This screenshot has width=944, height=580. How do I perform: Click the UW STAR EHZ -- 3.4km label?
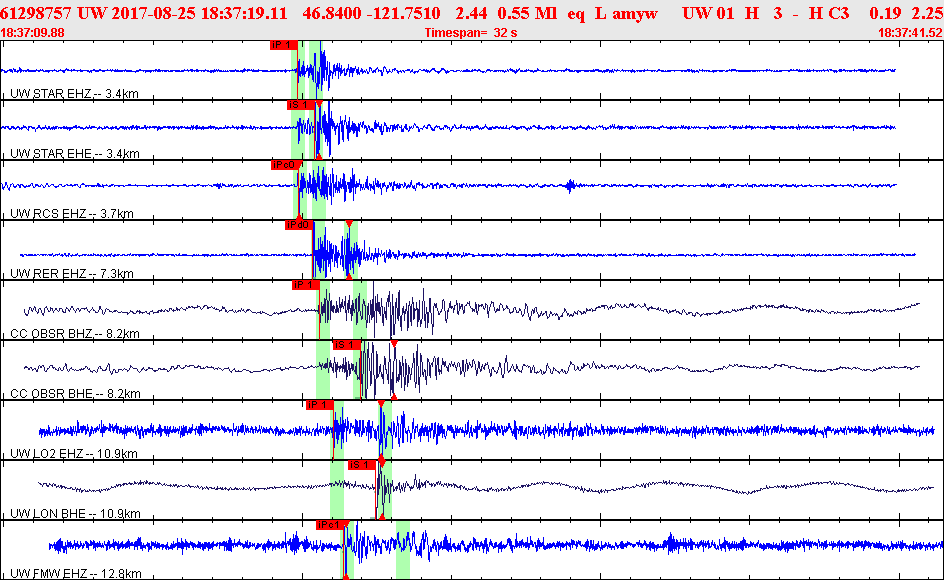point(74,94)
